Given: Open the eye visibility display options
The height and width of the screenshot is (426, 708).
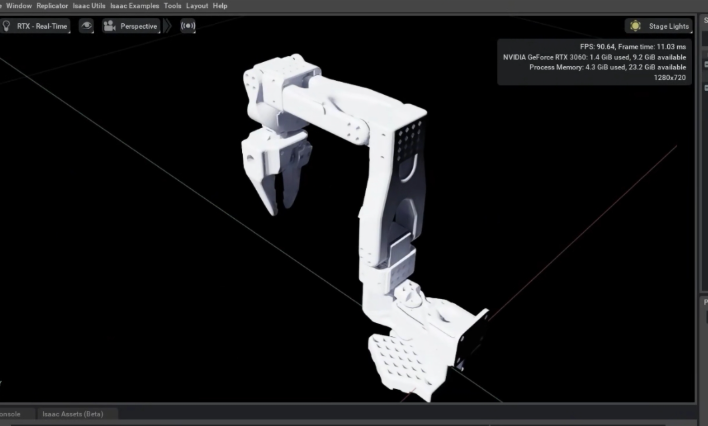Looking at the screenshot, I should [x=86, y=26].
